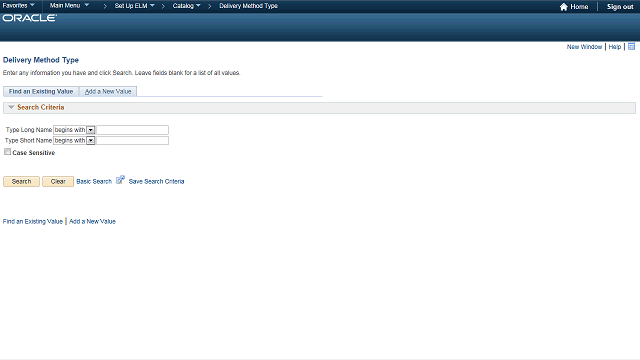Open the Main Menu dropdown
Viewport: 640px width, 360px height.
click(69, 6)
